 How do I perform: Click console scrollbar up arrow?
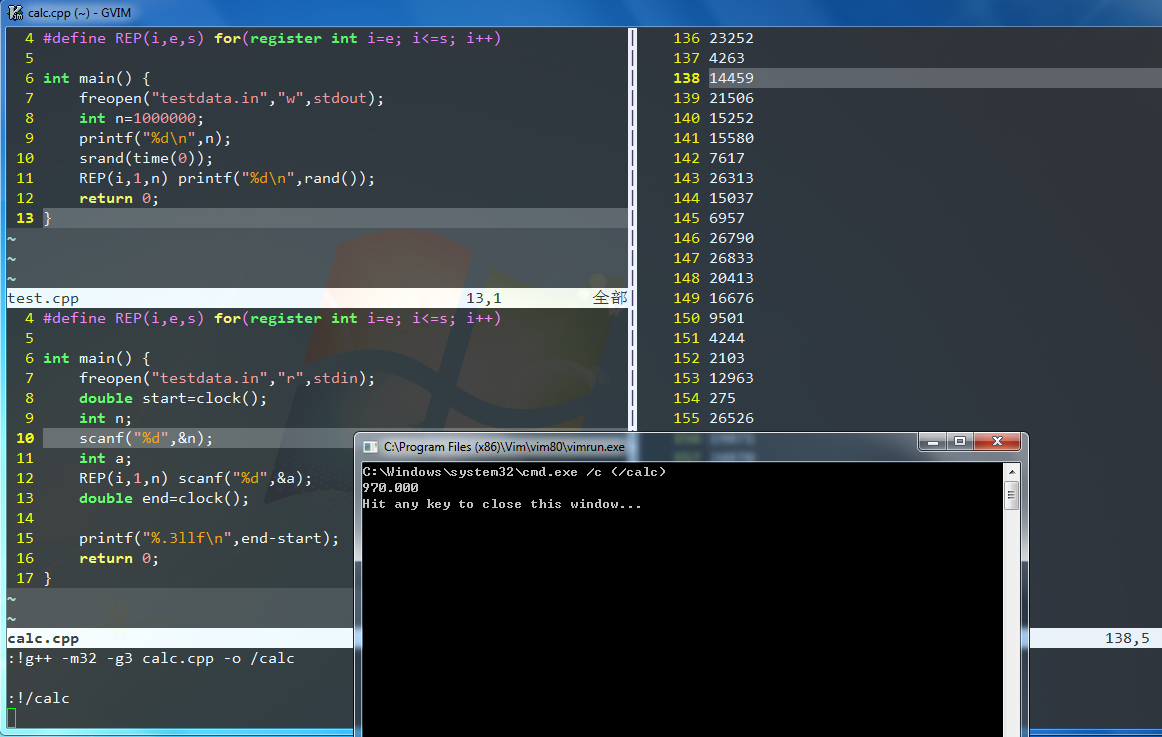(x=1012, y=472)
